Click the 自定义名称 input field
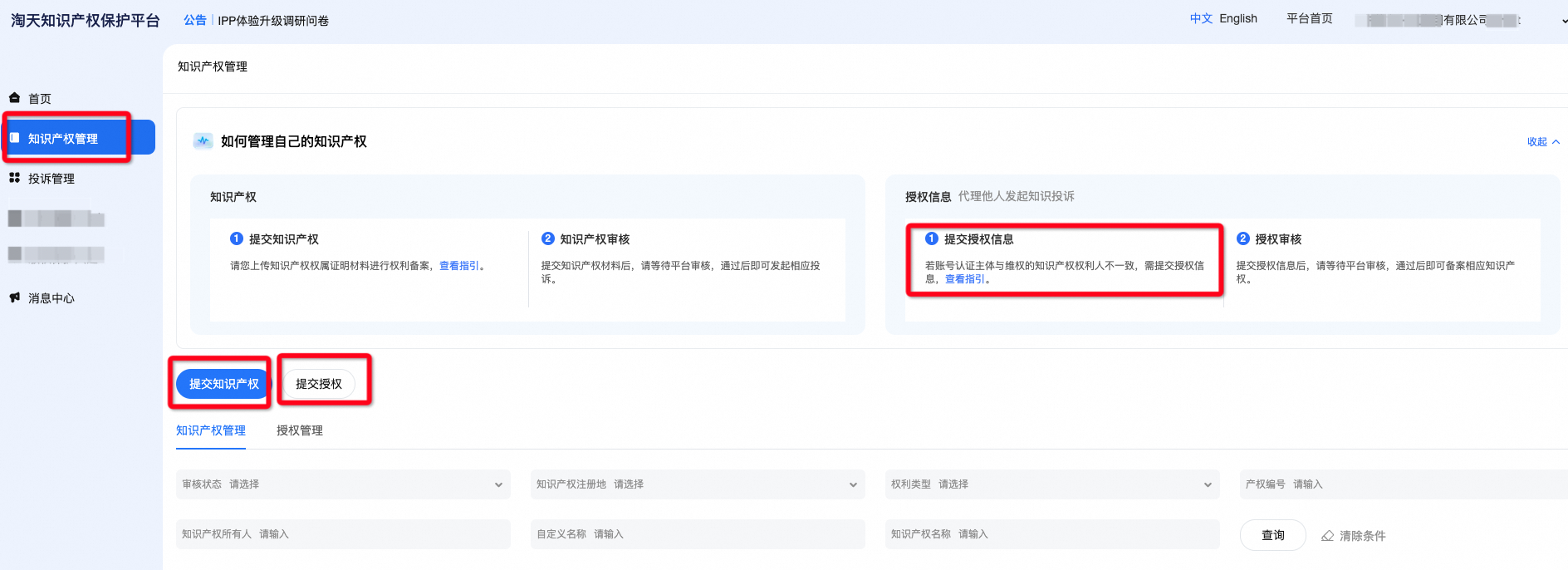This screenshot has height=570, width=1568. point(698,534)
